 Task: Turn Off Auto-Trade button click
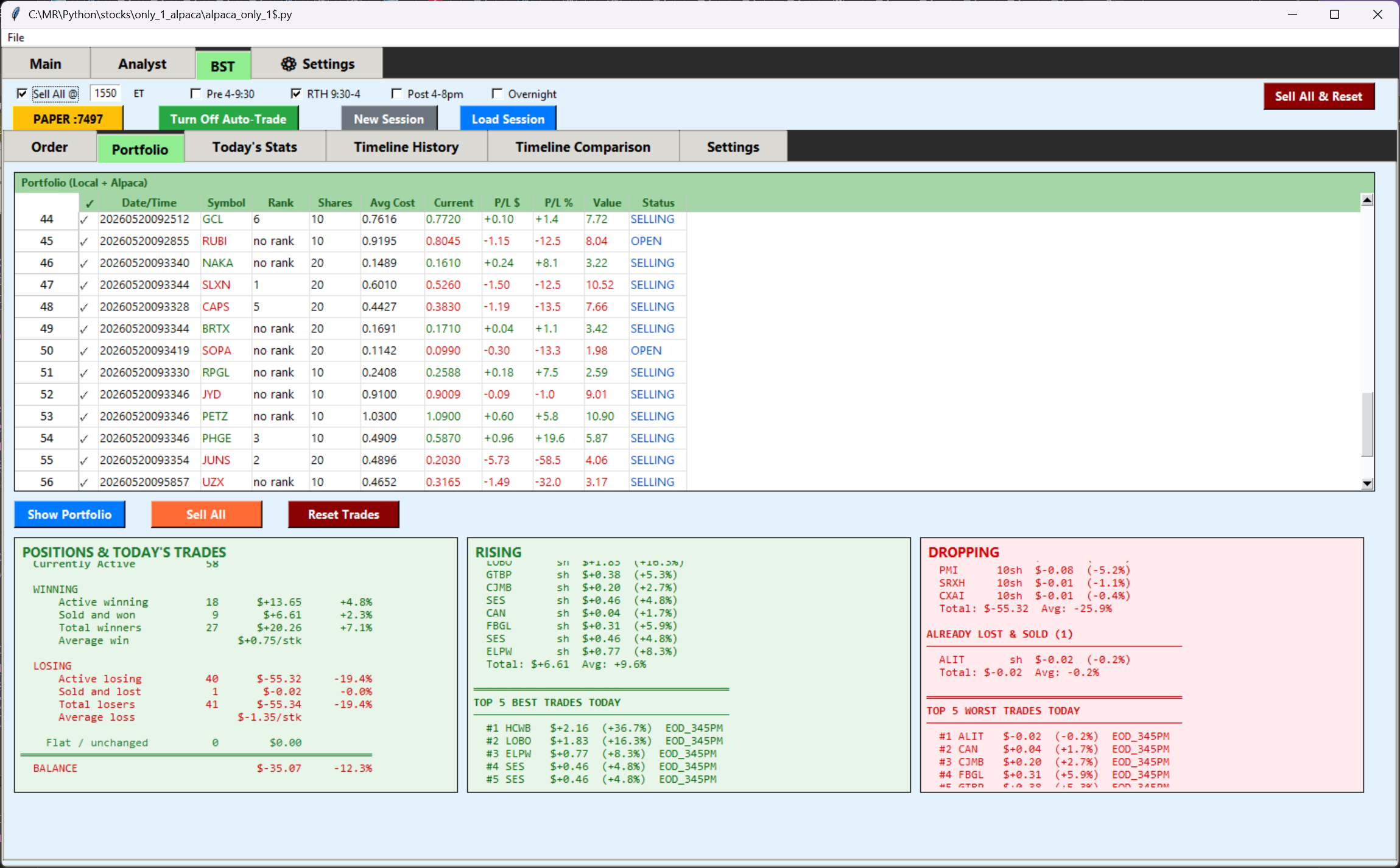point(228,119)
